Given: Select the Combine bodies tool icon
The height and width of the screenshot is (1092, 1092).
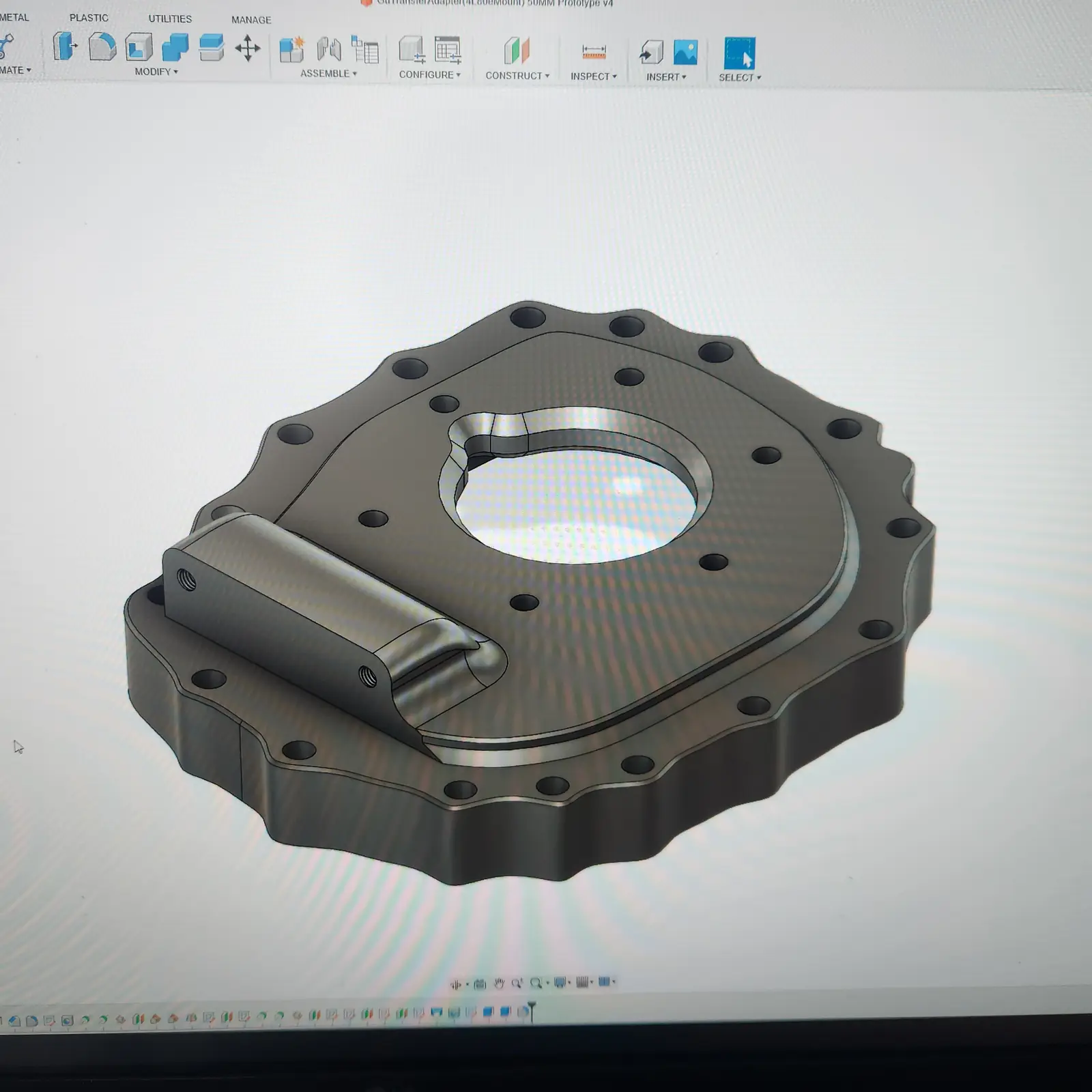Looking at the screenshot, I should [175, 47].
